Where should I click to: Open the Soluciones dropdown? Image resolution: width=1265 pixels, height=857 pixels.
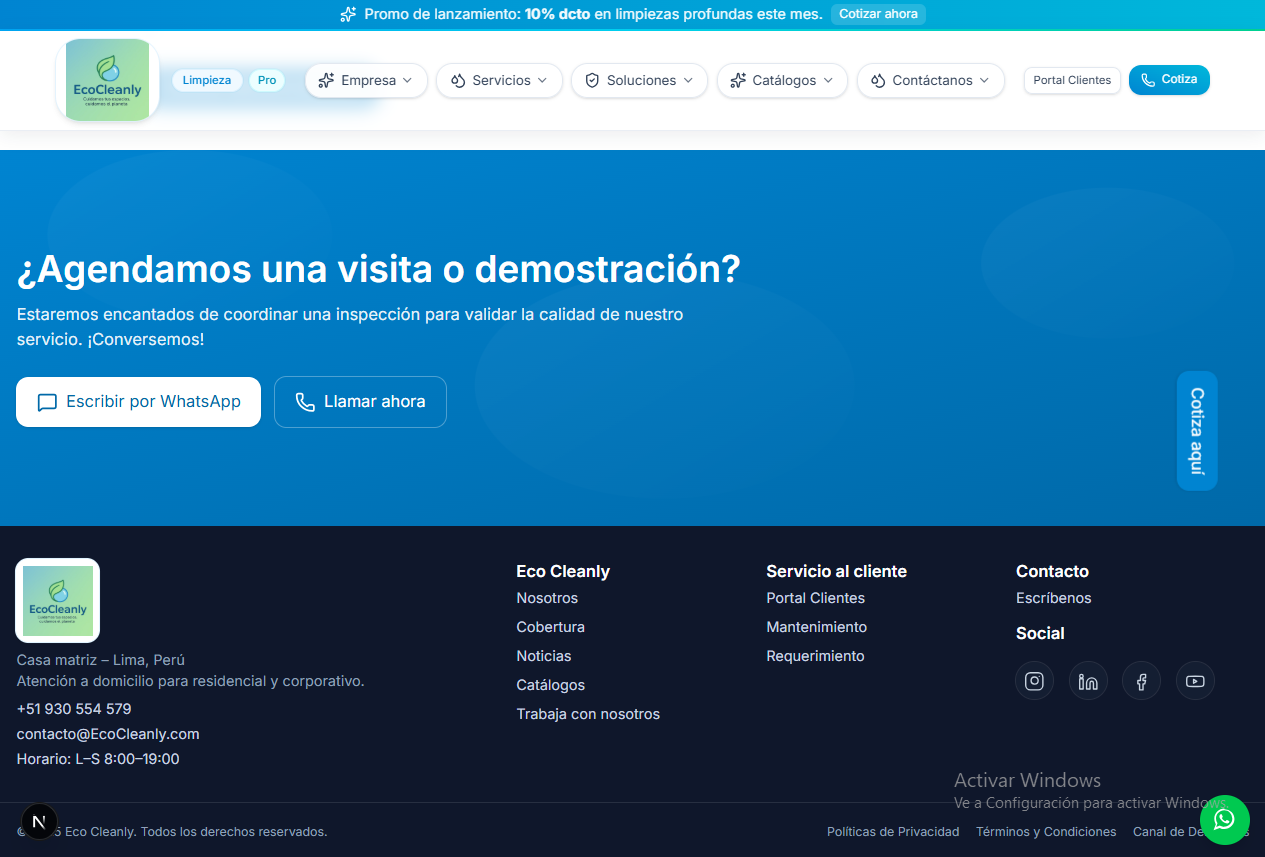[639, 80]
